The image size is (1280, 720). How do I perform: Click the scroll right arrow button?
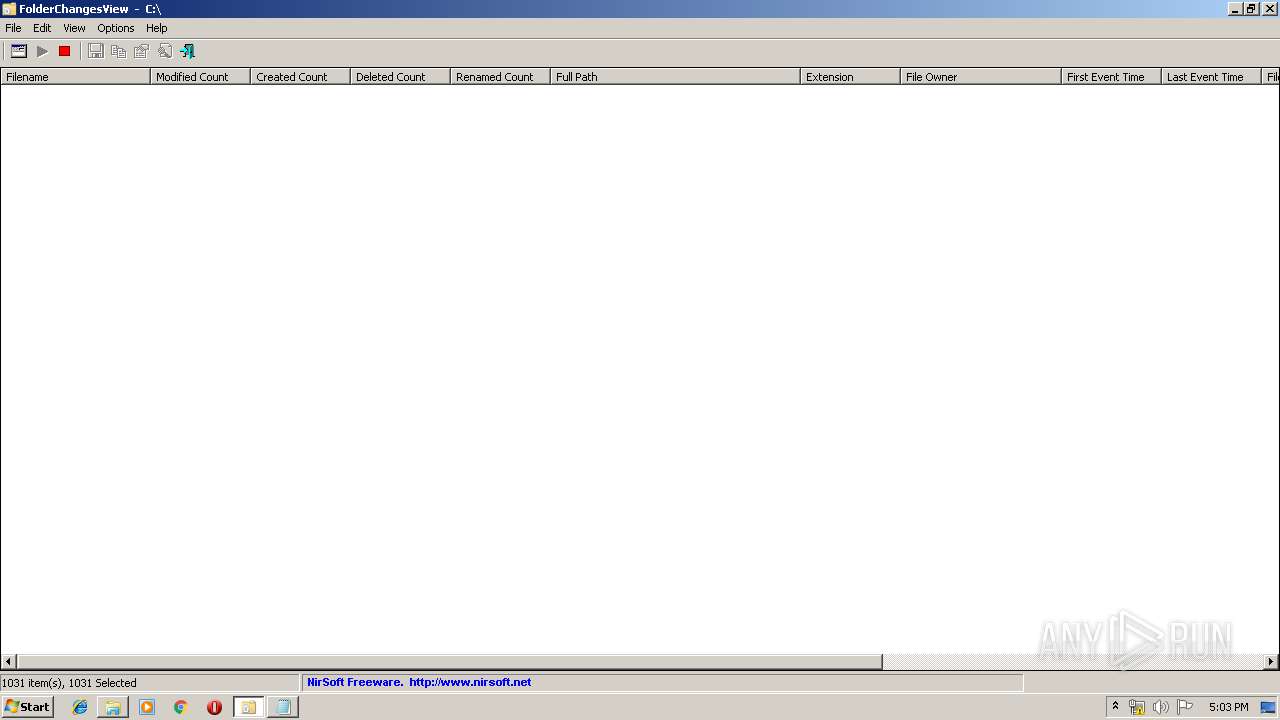click(1271, 661)
